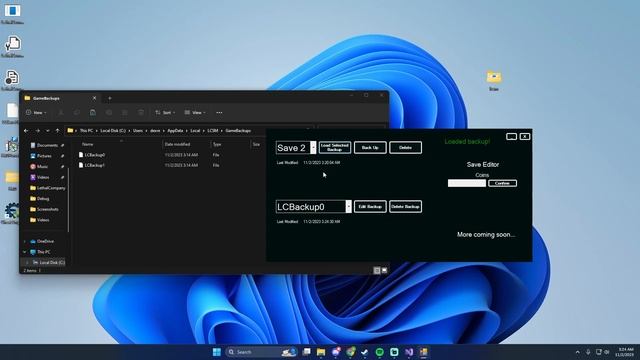Open the desktop folder icon at right
This screenshot has width=640, height=360.
tap(494, 81)
